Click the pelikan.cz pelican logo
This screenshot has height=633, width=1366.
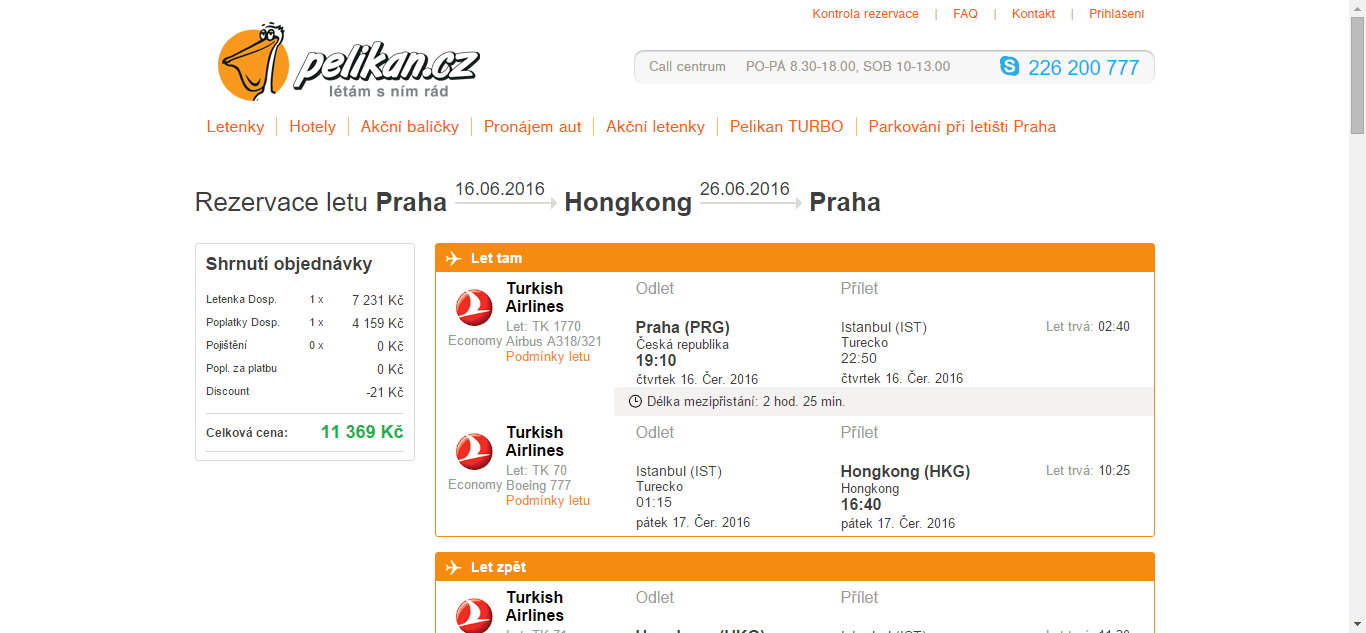[x=255, y=63]
